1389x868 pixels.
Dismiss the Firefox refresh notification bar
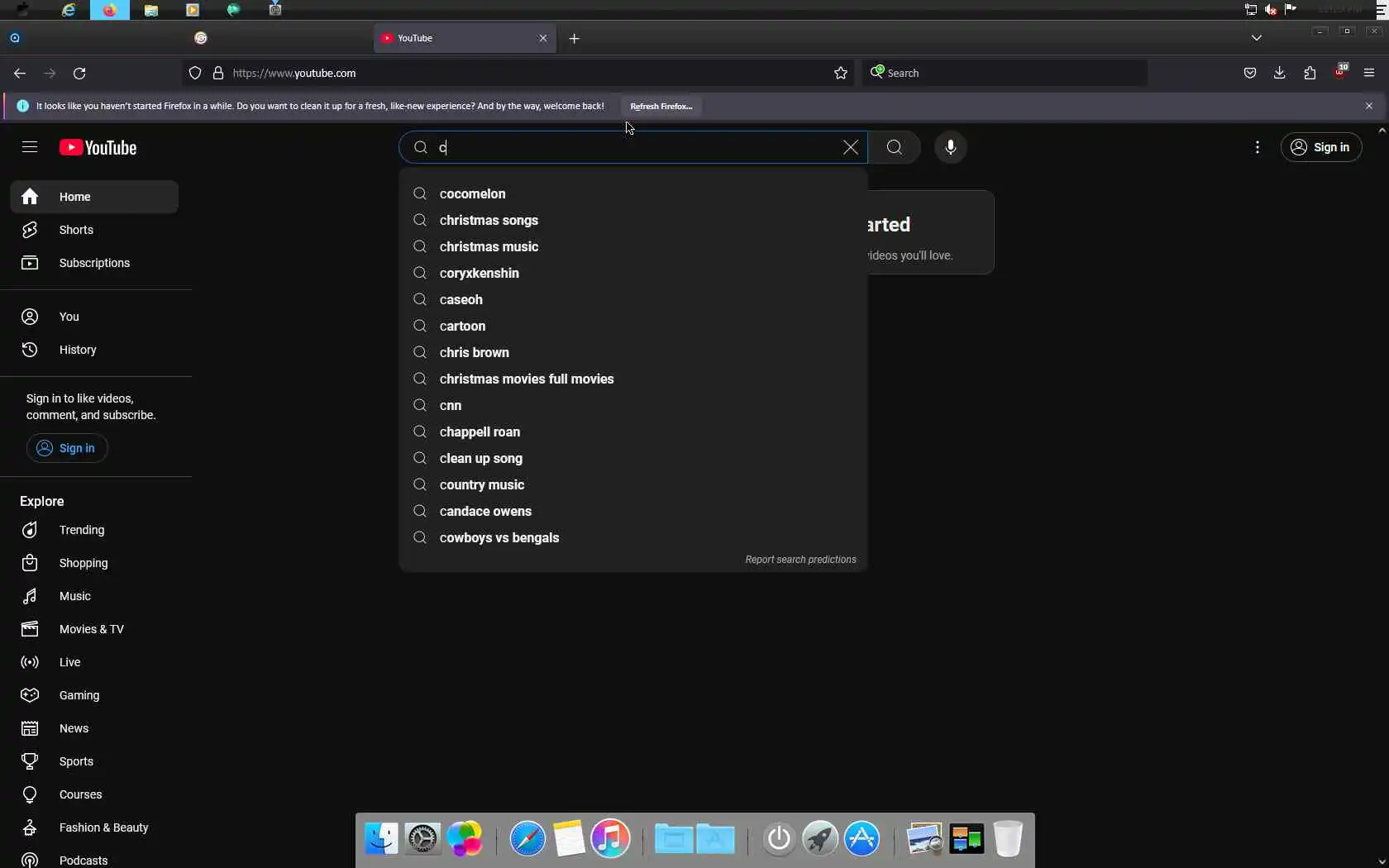tap(1369, 106)
